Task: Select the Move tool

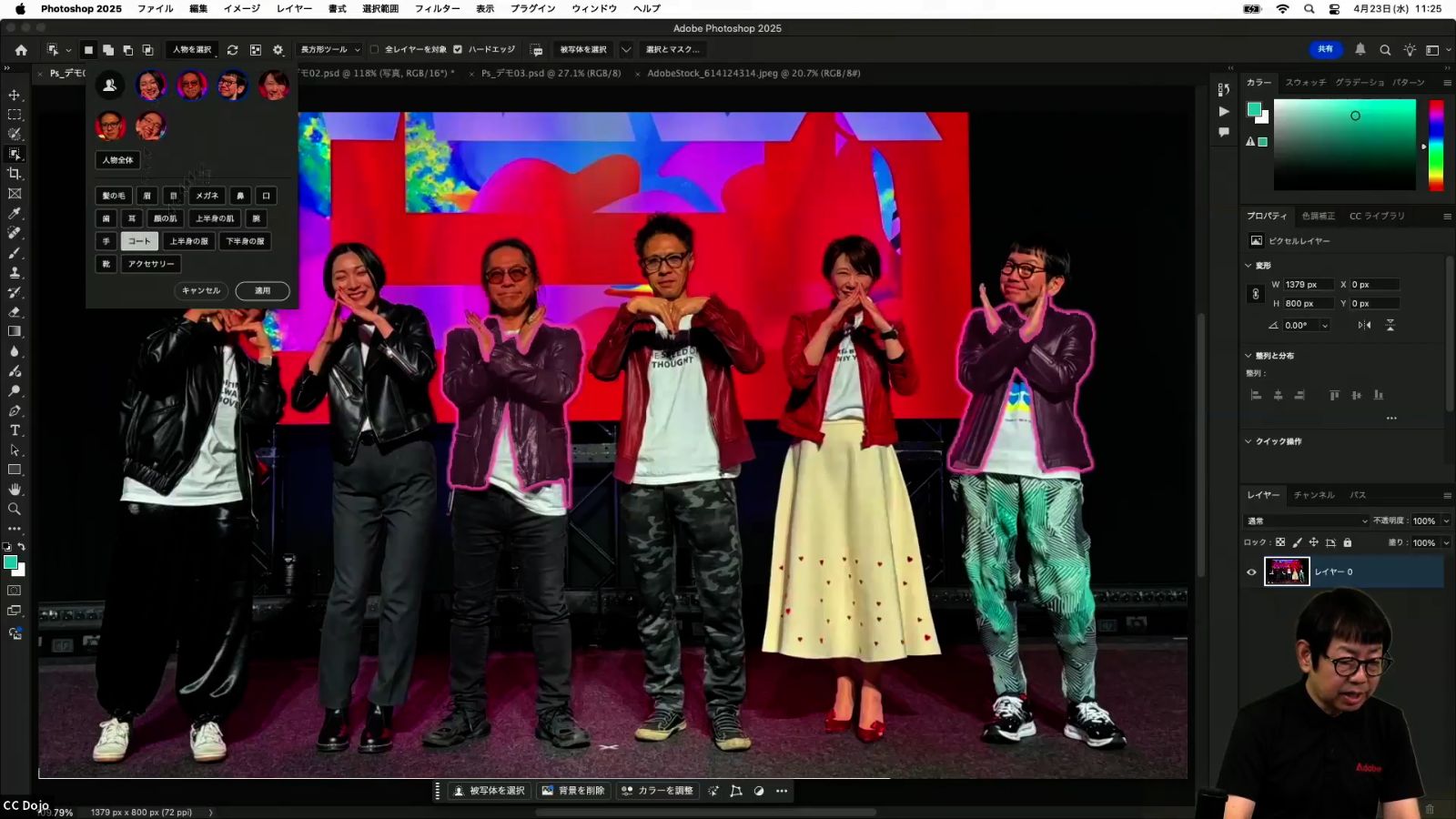Action: 15,95
